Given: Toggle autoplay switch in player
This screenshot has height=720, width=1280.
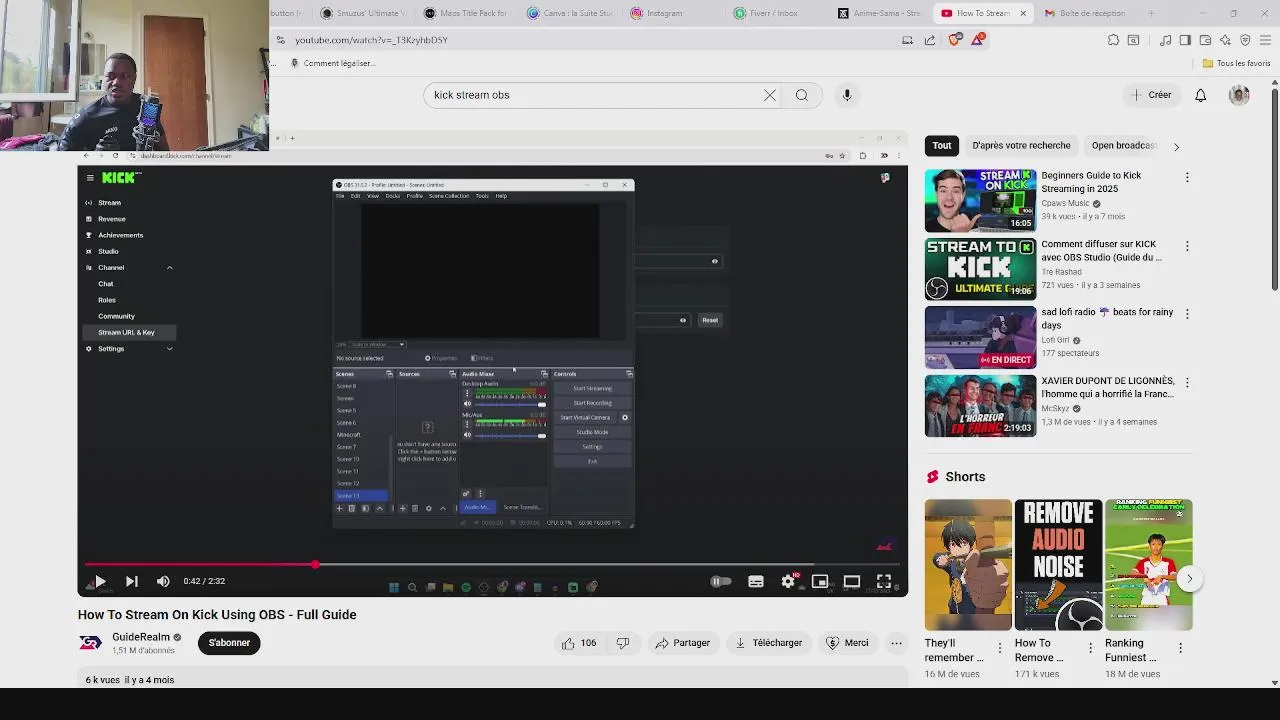Looking at the screenshot, I should click(x=720, y=581).
